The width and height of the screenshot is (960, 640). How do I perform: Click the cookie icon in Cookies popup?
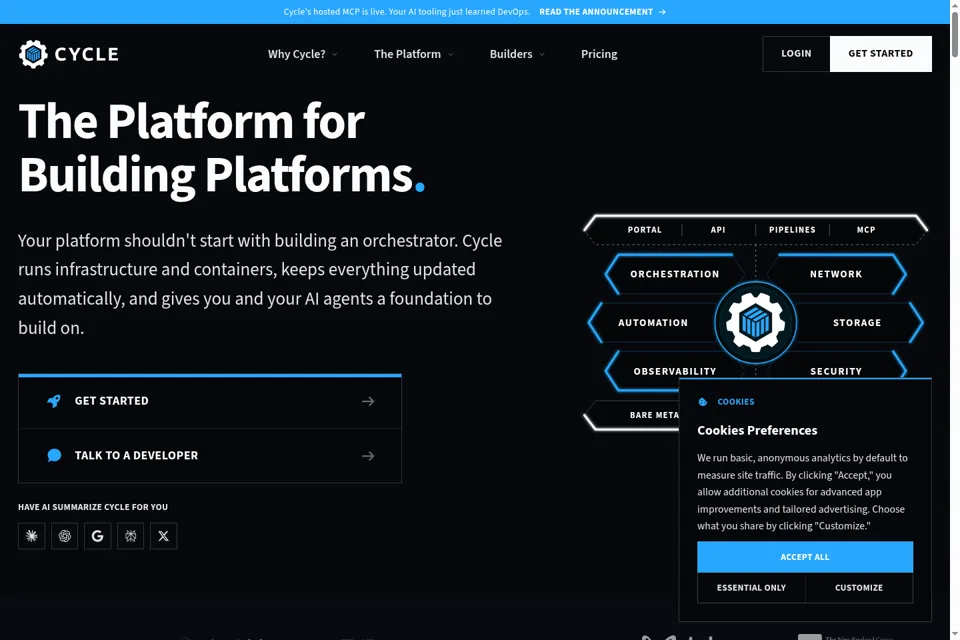coord(703,402)
